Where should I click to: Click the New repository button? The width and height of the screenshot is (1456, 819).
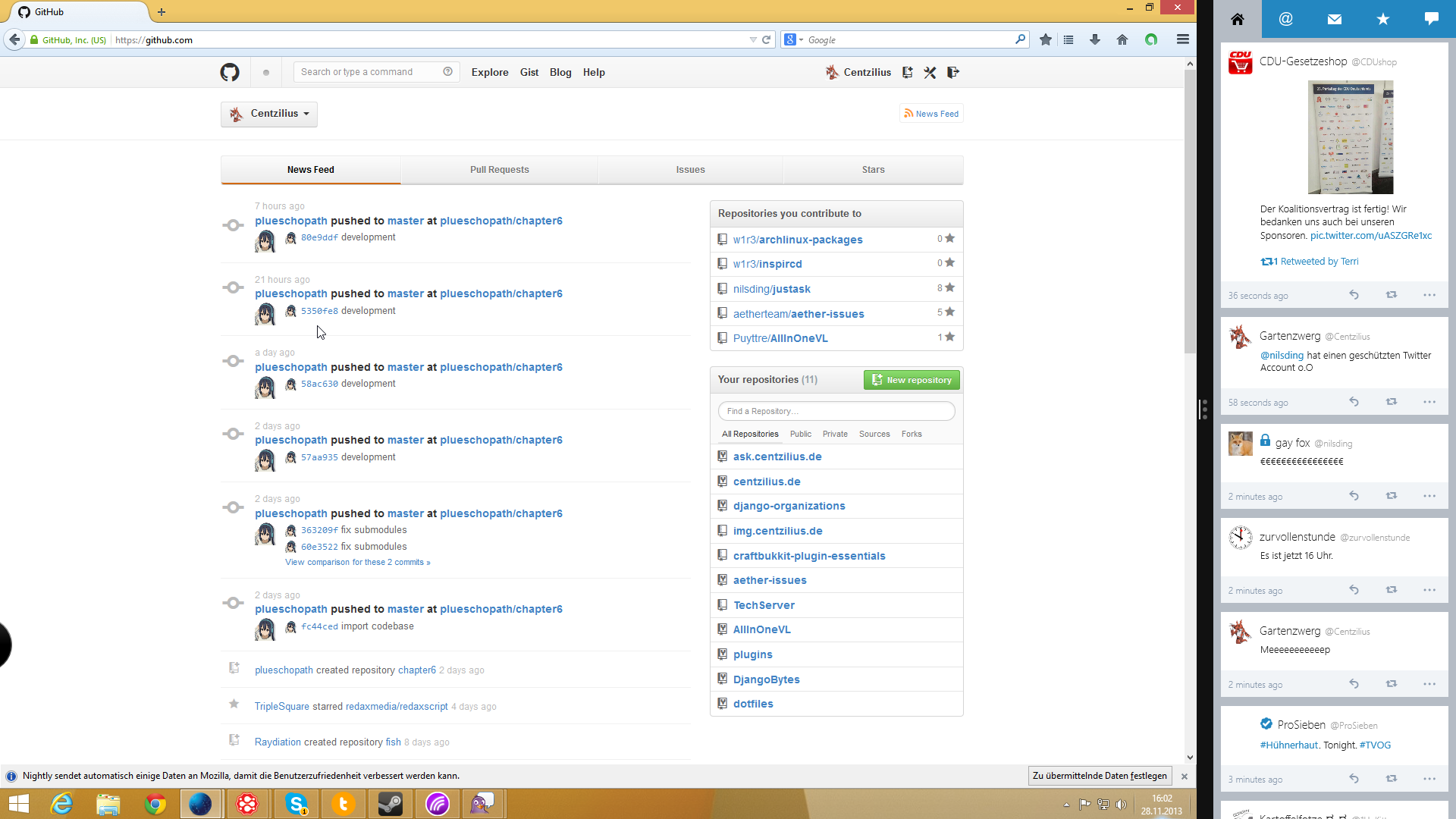pos(912,380)
